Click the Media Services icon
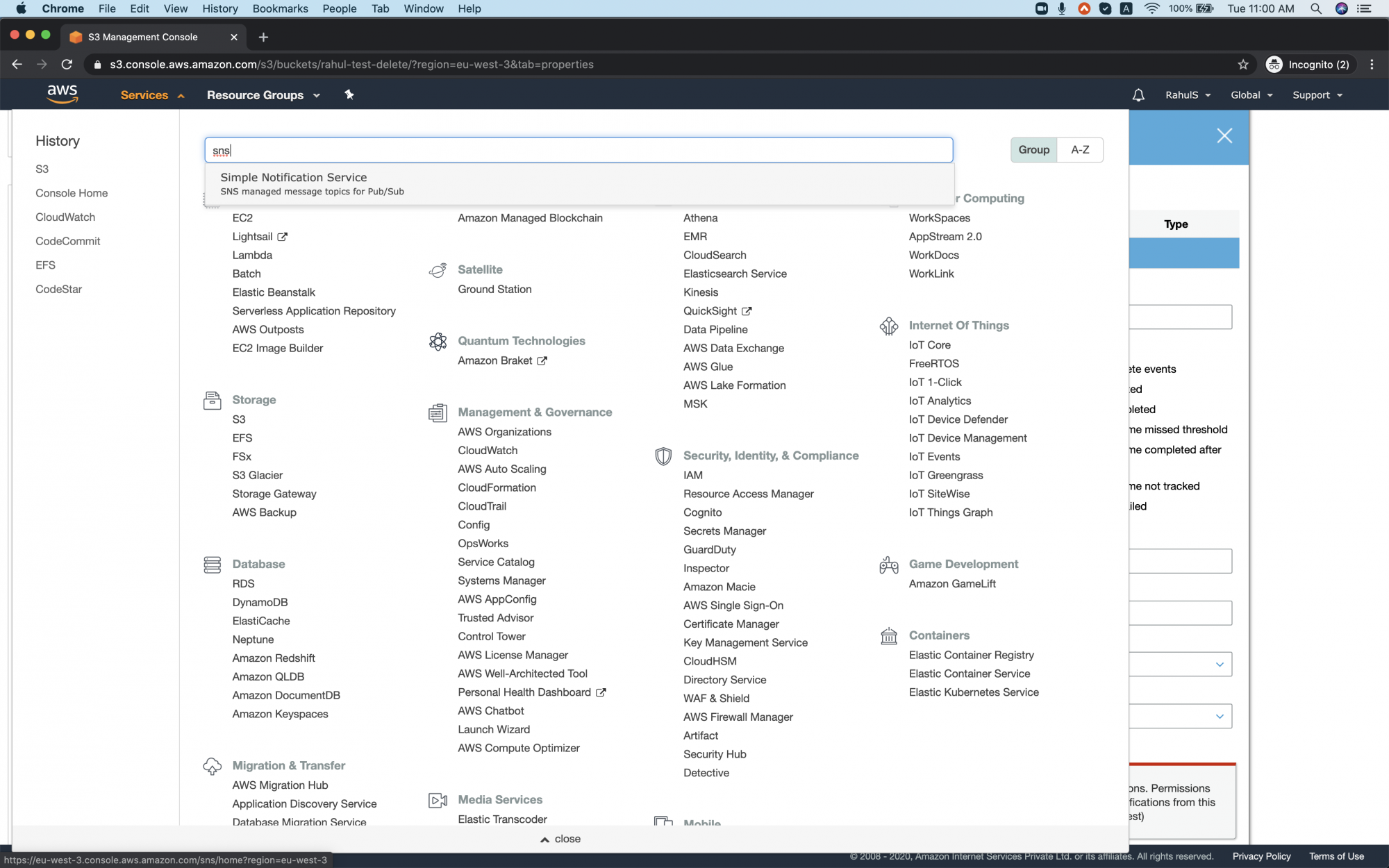This screenshot has height=868, width=1389. pos(438,800)
